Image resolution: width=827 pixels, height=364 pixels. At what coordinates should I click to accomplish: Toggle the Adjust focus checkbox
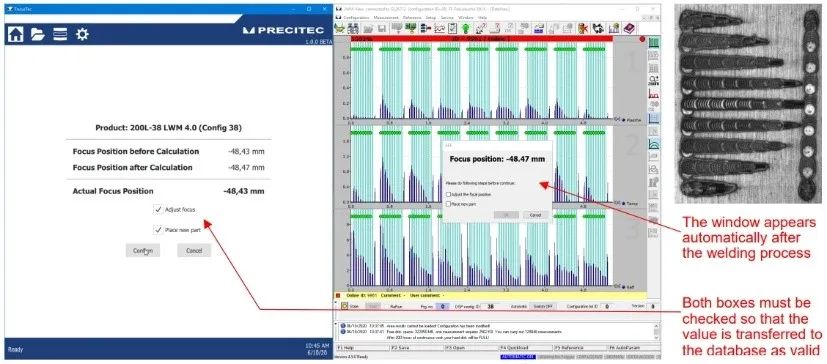[x=158, y=209]
